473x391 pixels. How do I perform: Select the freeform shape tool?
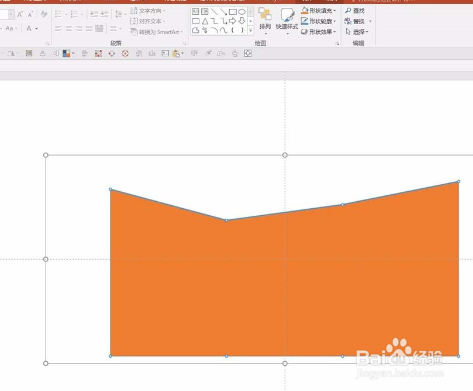pos(196,30)
